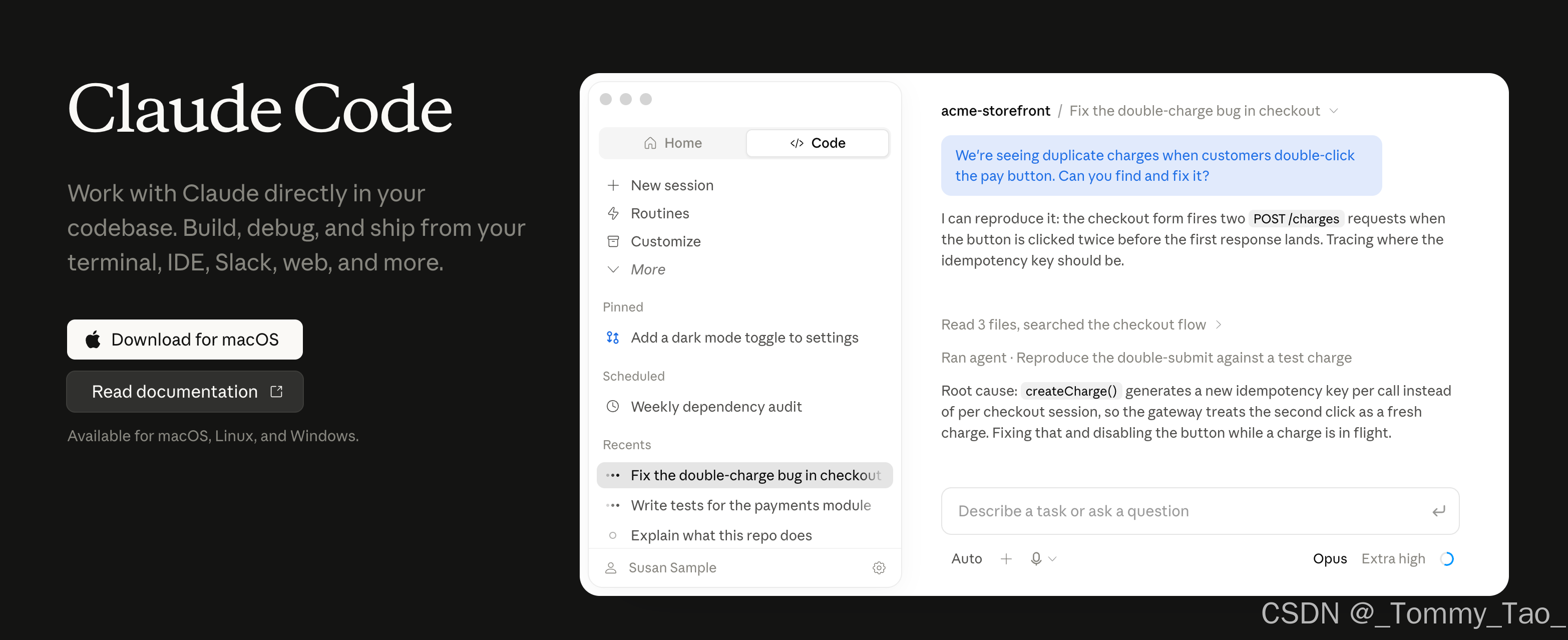Click the microphone voice input icon
The width and height of the screenshot is (1568, 640).
(x=1036, y=558)
